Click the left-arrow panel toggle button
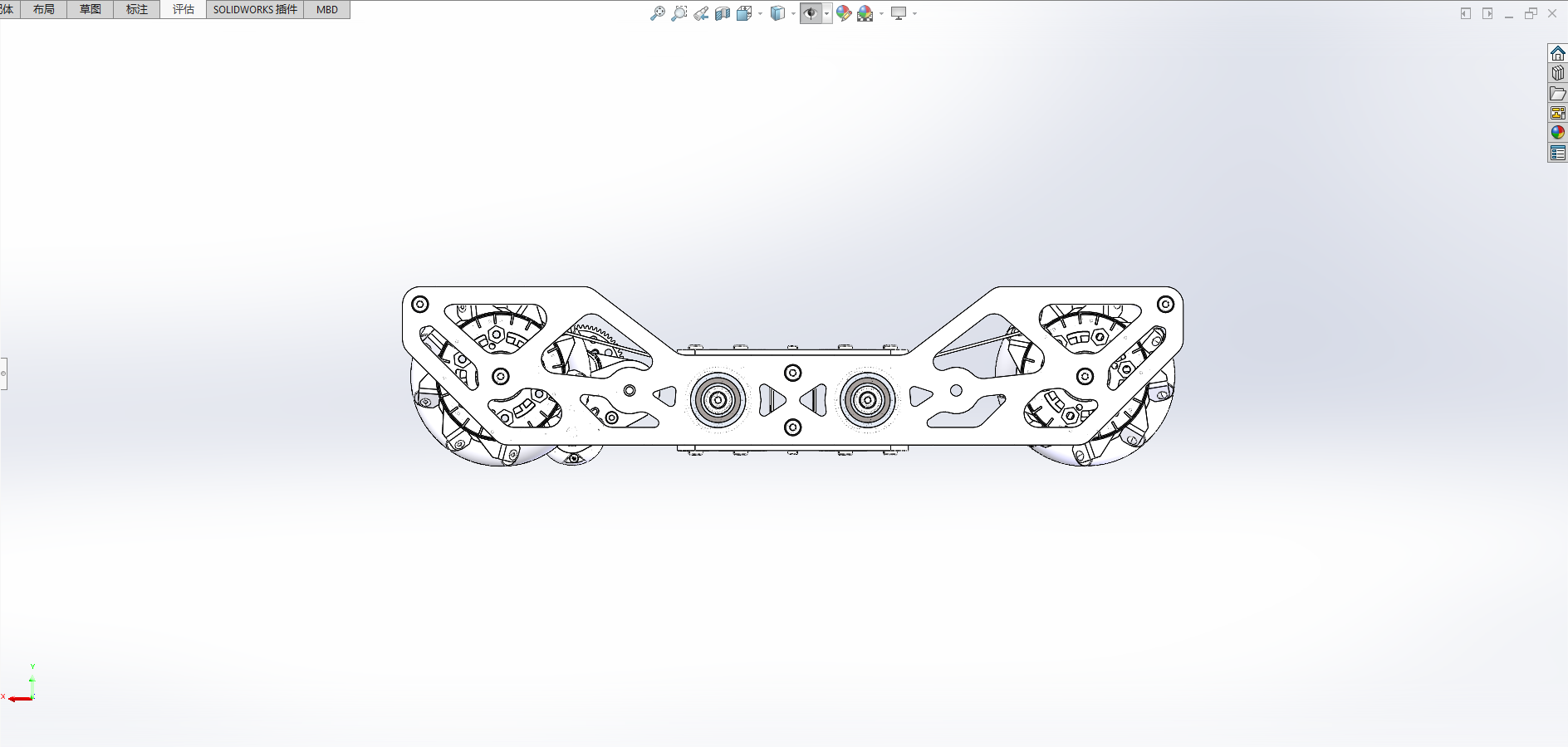Image resolution: width=1568 pixels, height=747 pixels. click(1466, 13)
